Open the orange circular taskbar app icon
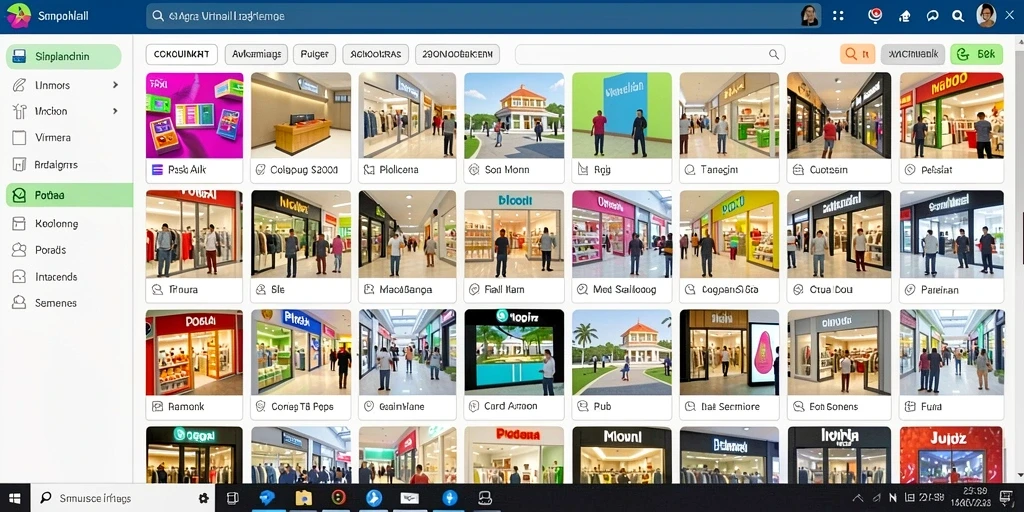 point(338,498)
